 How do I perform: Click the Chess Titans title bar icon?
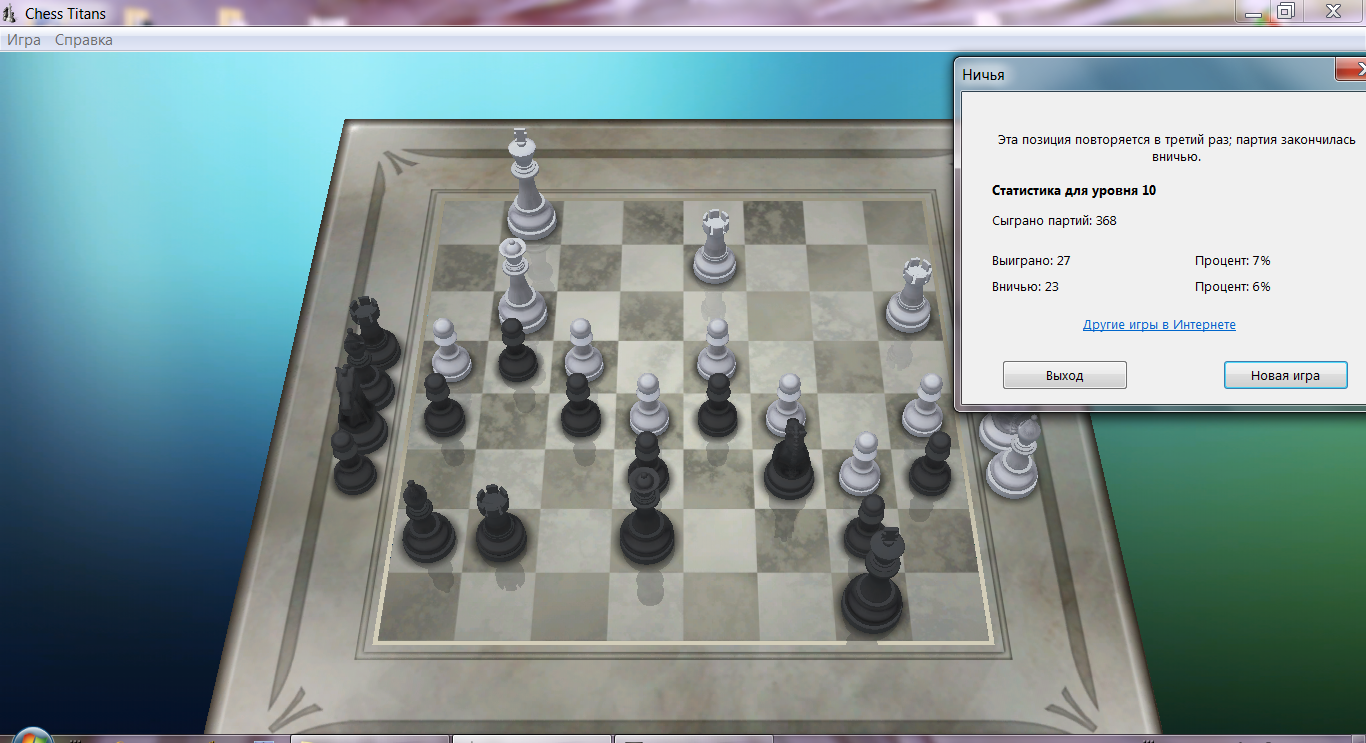[x=10, y=13]
